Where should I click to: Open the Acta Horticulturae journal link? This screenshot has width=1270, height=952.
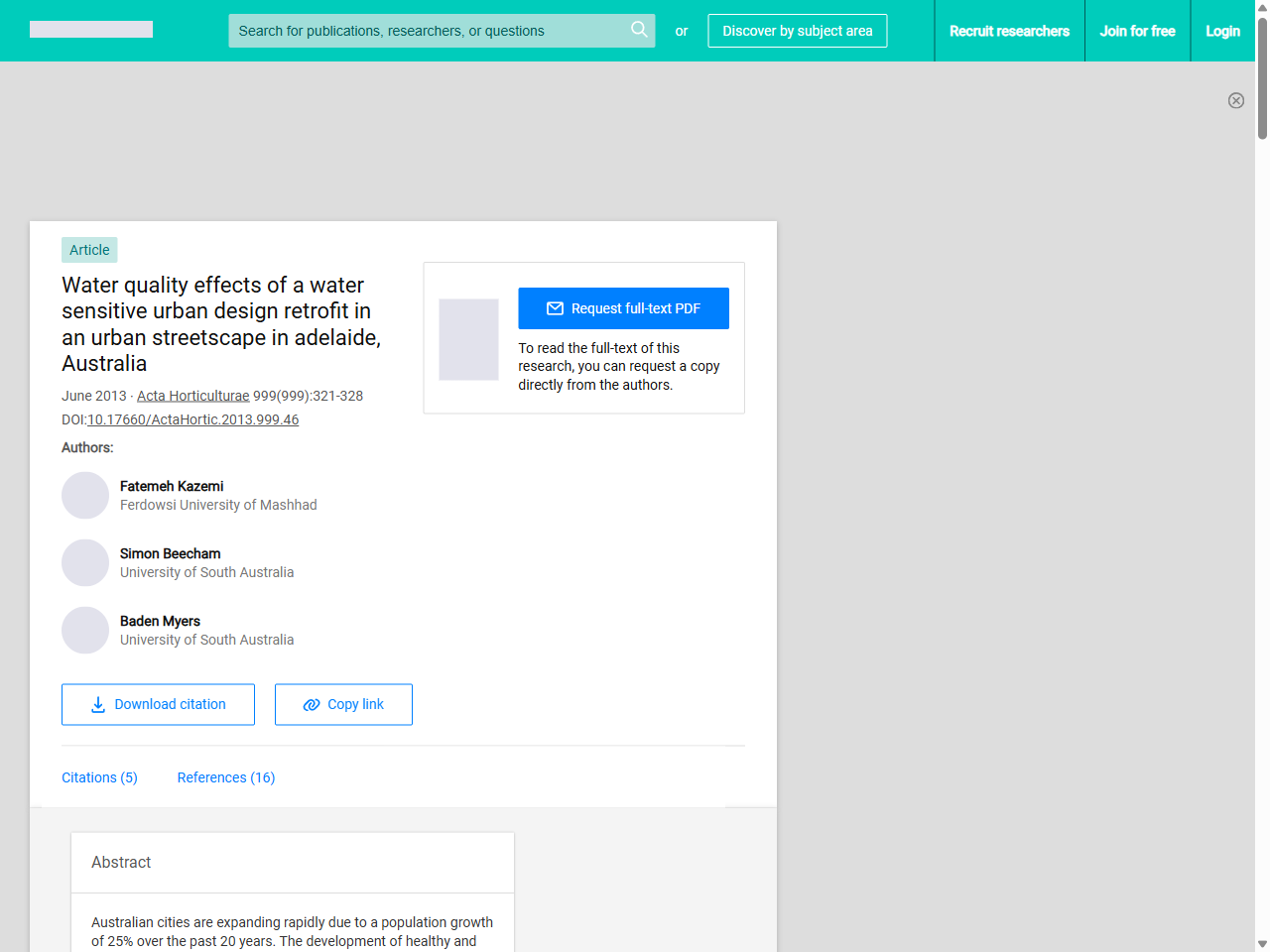[192, 395]
